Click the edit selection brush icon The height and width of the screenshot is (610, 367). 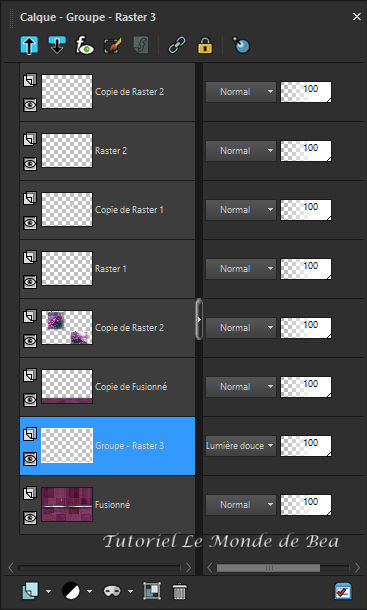(x=113, y=46)
